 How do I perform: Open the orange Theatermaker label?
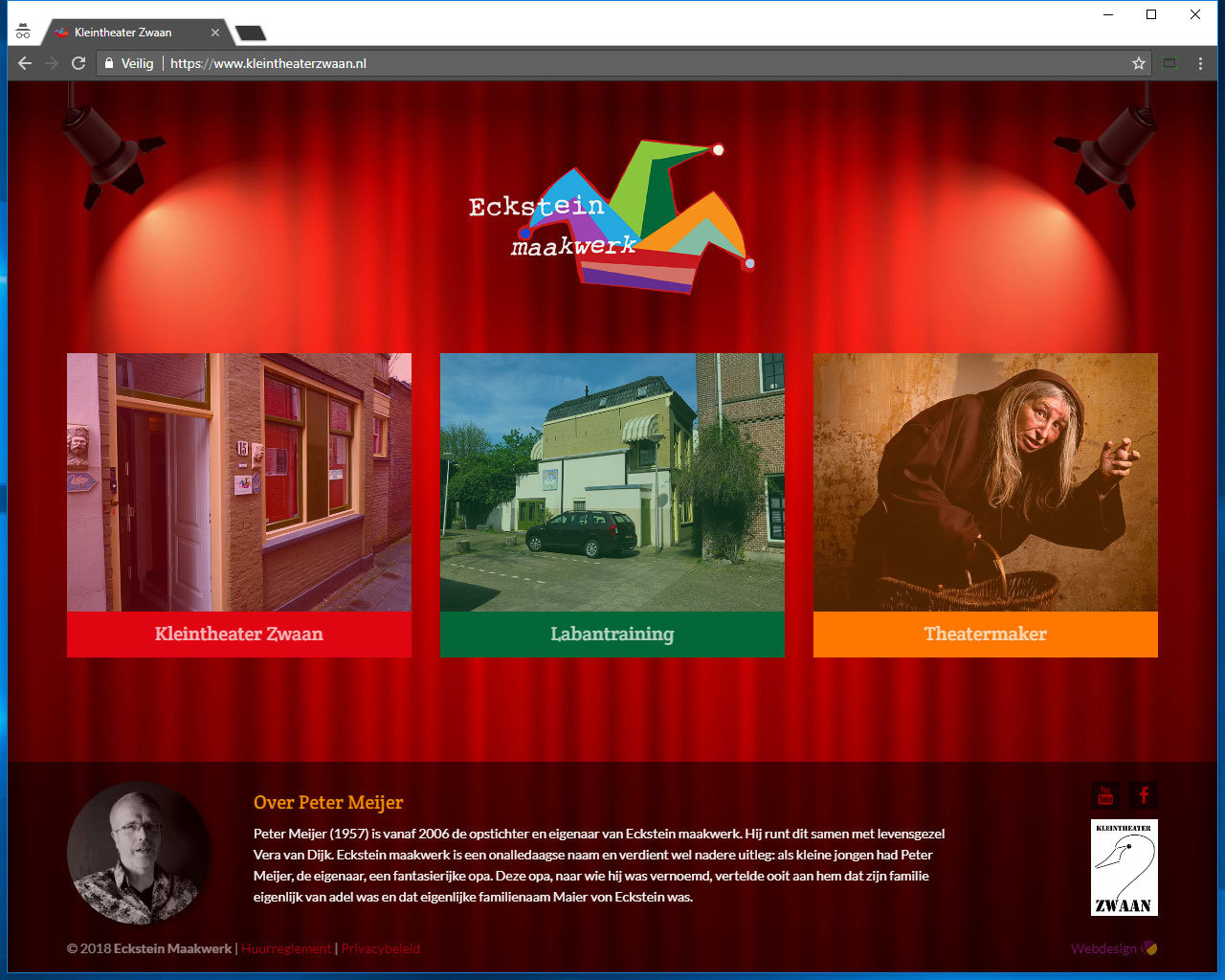tap(985, 635)
